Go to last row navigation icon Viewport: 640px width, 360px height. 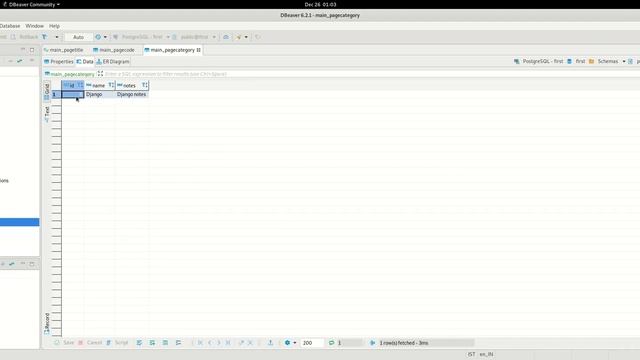coord(228,342)
